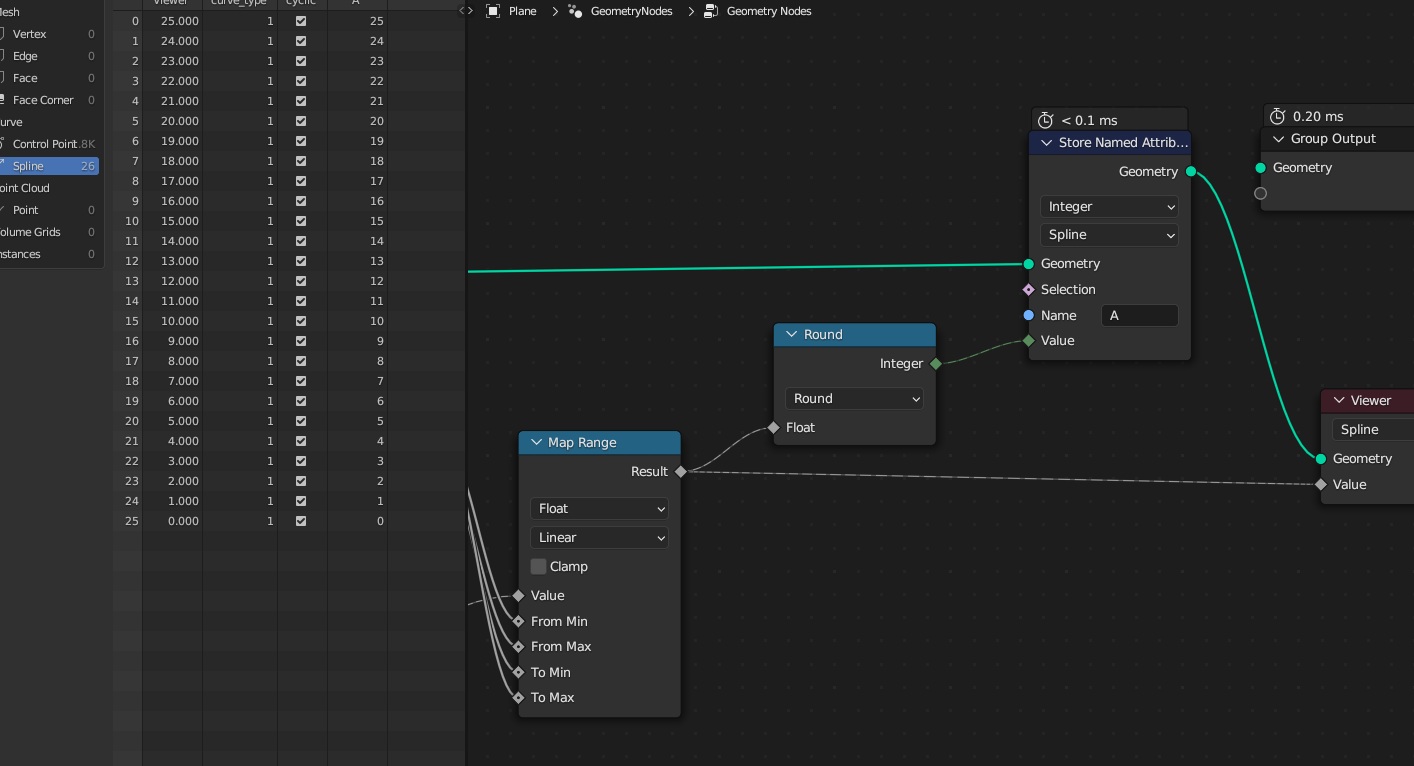
Task: Collapse the Group Output node
Action: [x=1279, y=139]
